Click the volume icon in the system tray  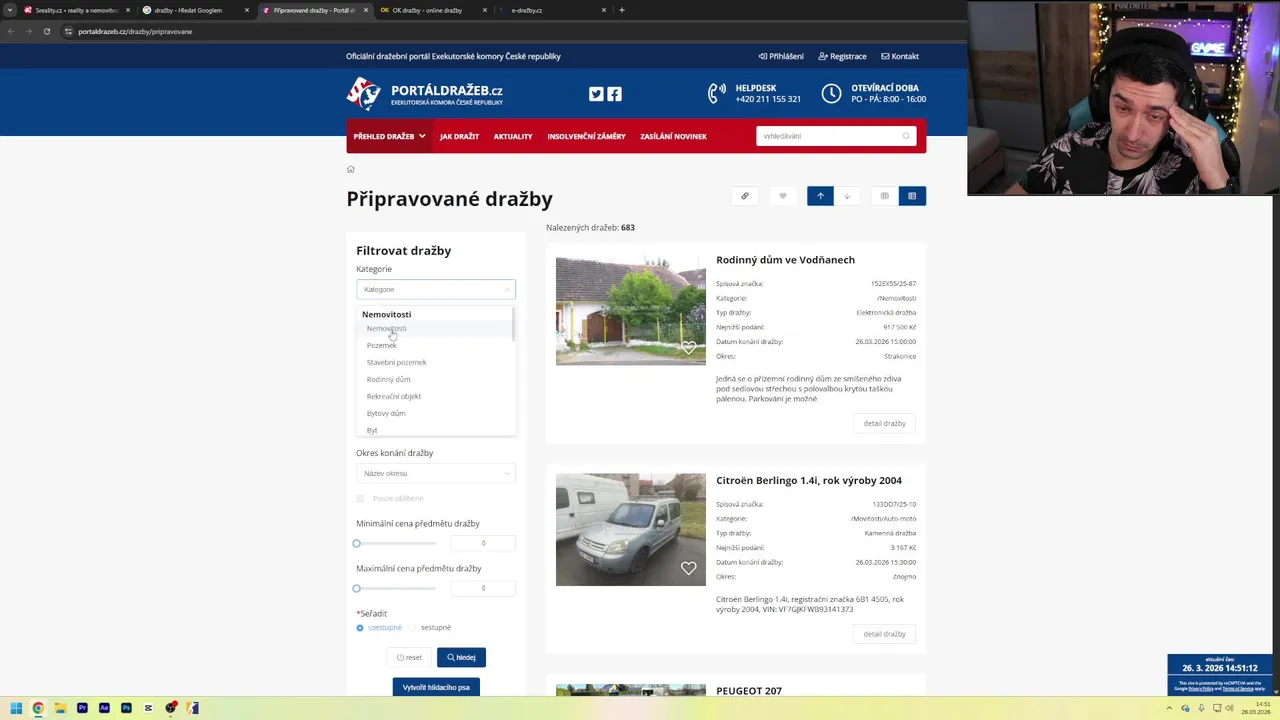tap(1229, 708)
